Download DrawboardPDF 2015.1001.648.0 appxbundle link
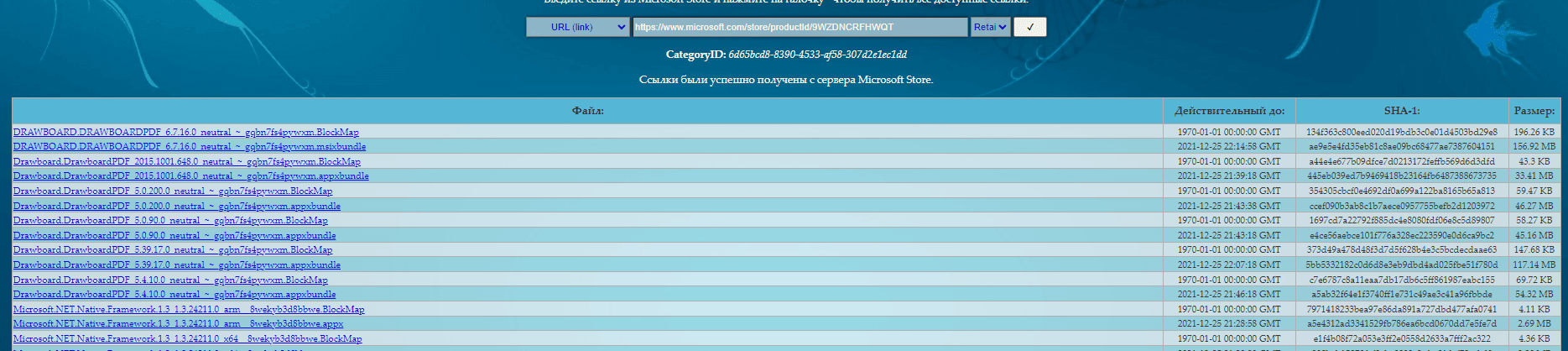 coord(191,175)
